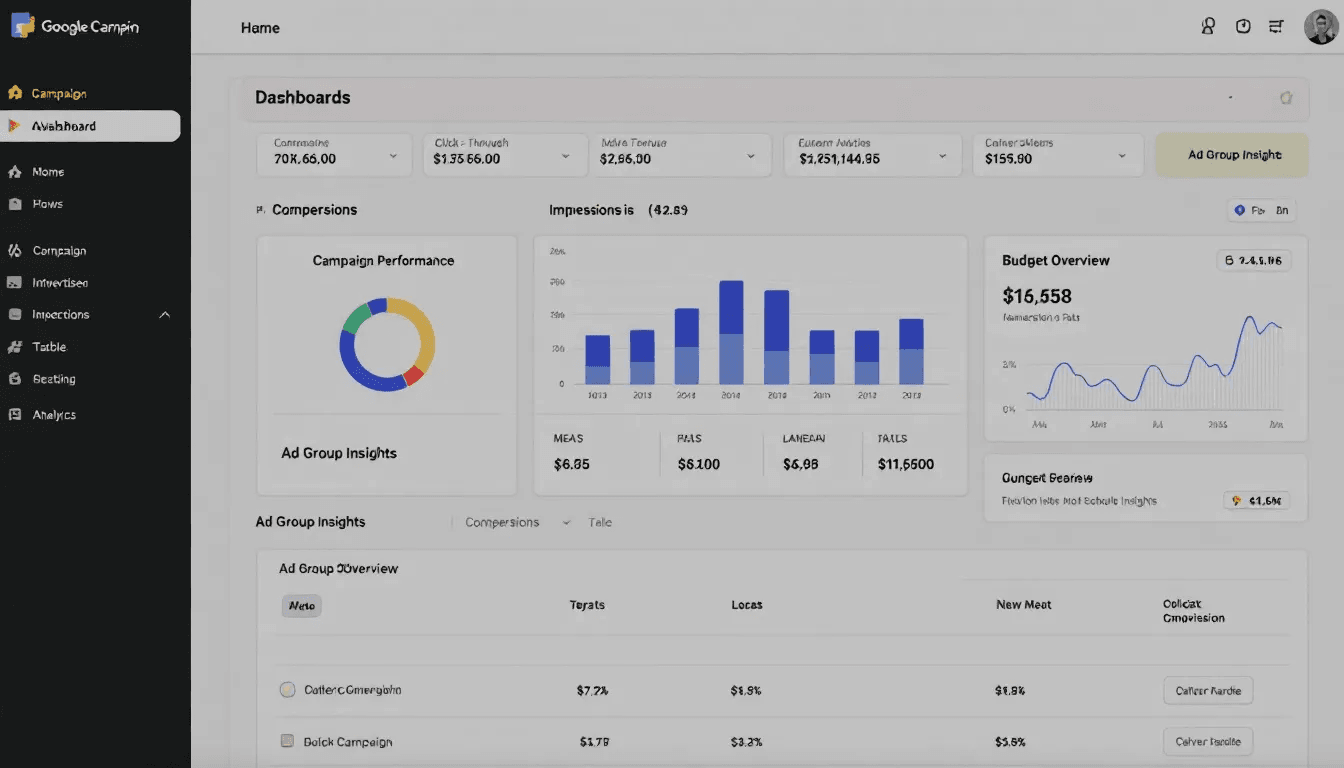The image size is (1344, 768).
Task: Click the Google Campin logo icon
Action: (22, 27)
